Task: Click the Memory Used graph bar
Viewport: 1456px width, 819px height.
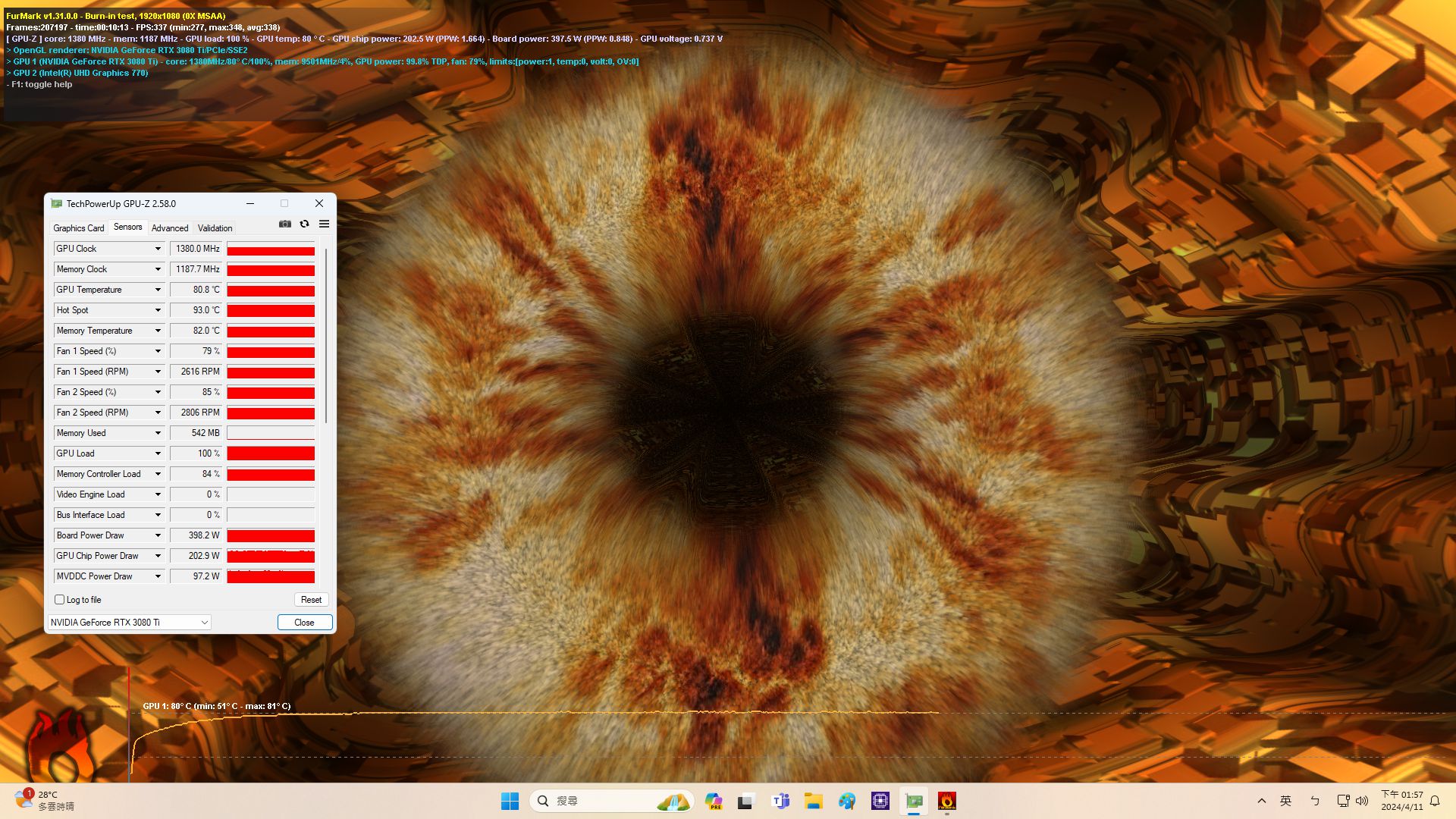Action: (271, 433)
